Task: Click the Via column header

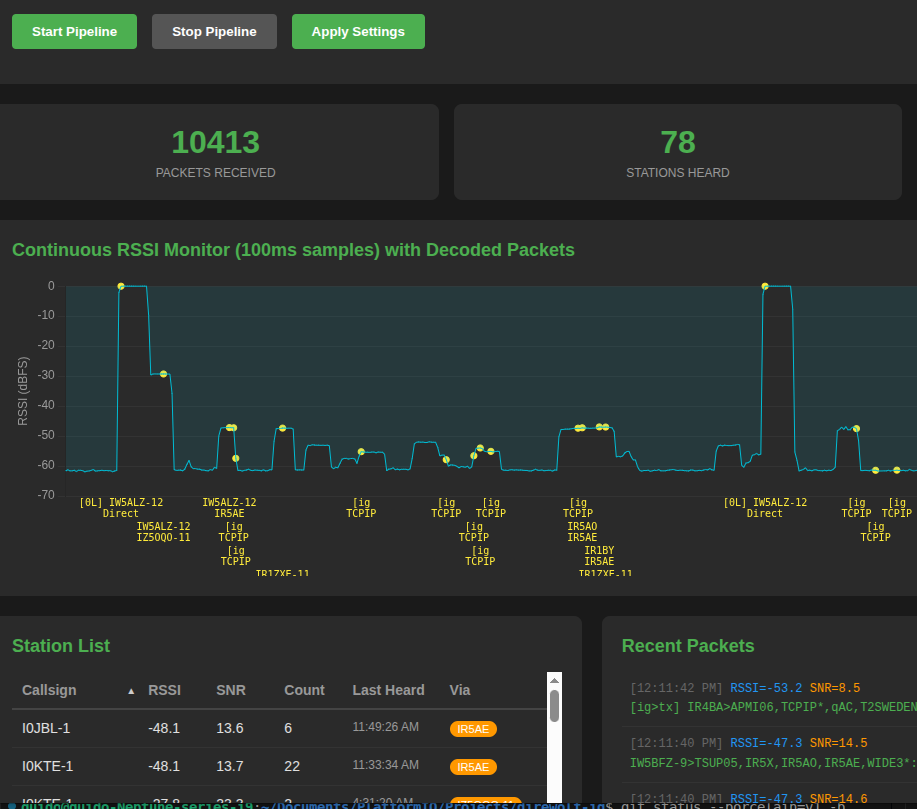Action: click(x=460, y=690)
